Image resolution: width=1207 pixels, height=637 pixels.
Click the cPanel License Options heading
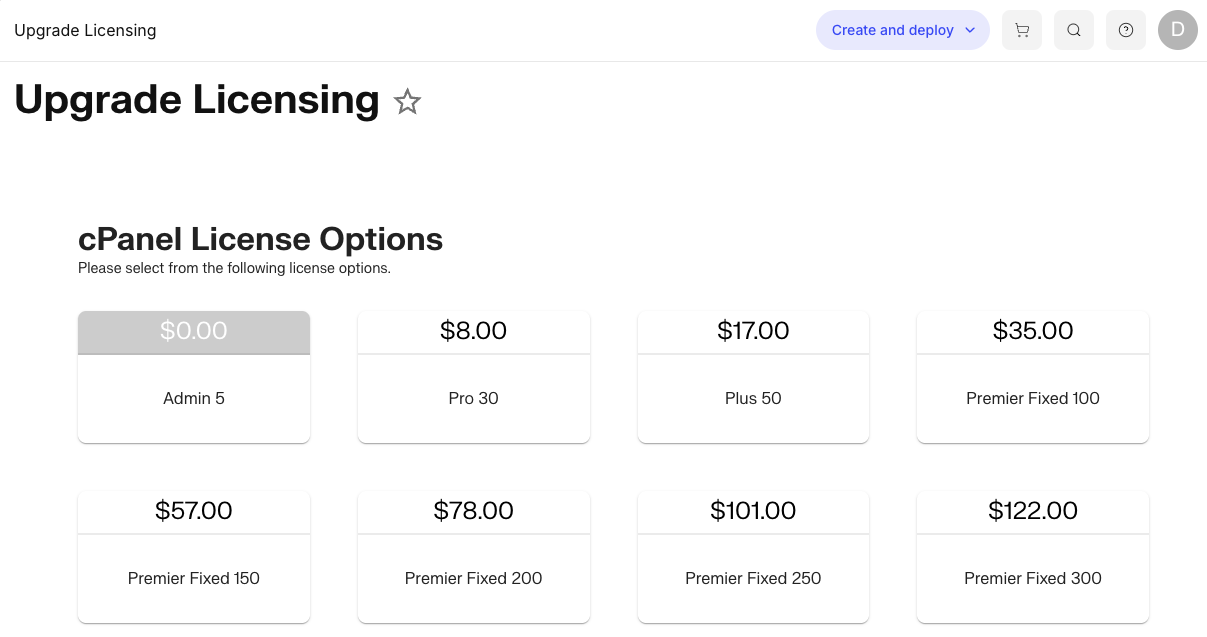pyautogui.click(x=260, y=239)
